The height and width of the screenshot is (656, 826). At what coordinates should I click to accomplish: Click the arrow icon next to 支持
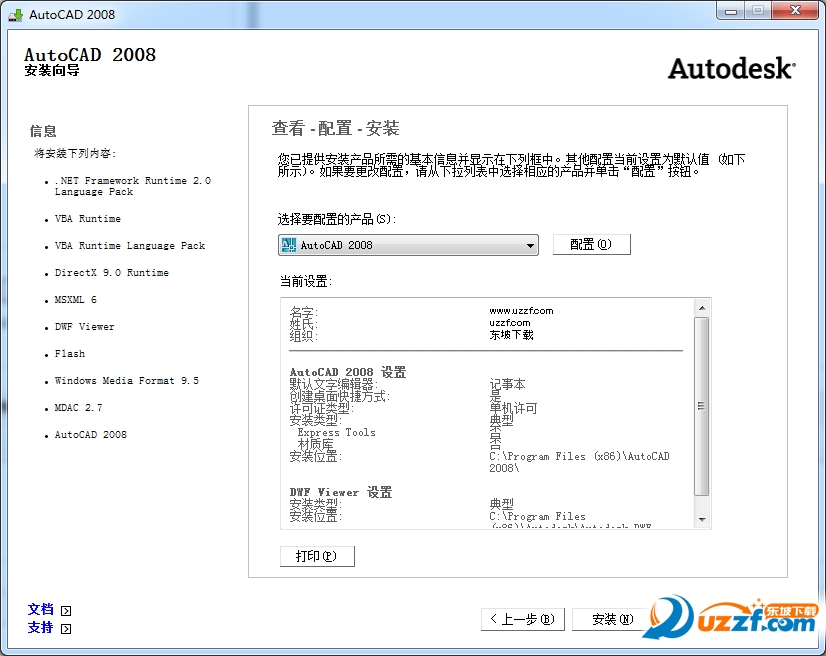pyautogui.click(x=66, y=629)
